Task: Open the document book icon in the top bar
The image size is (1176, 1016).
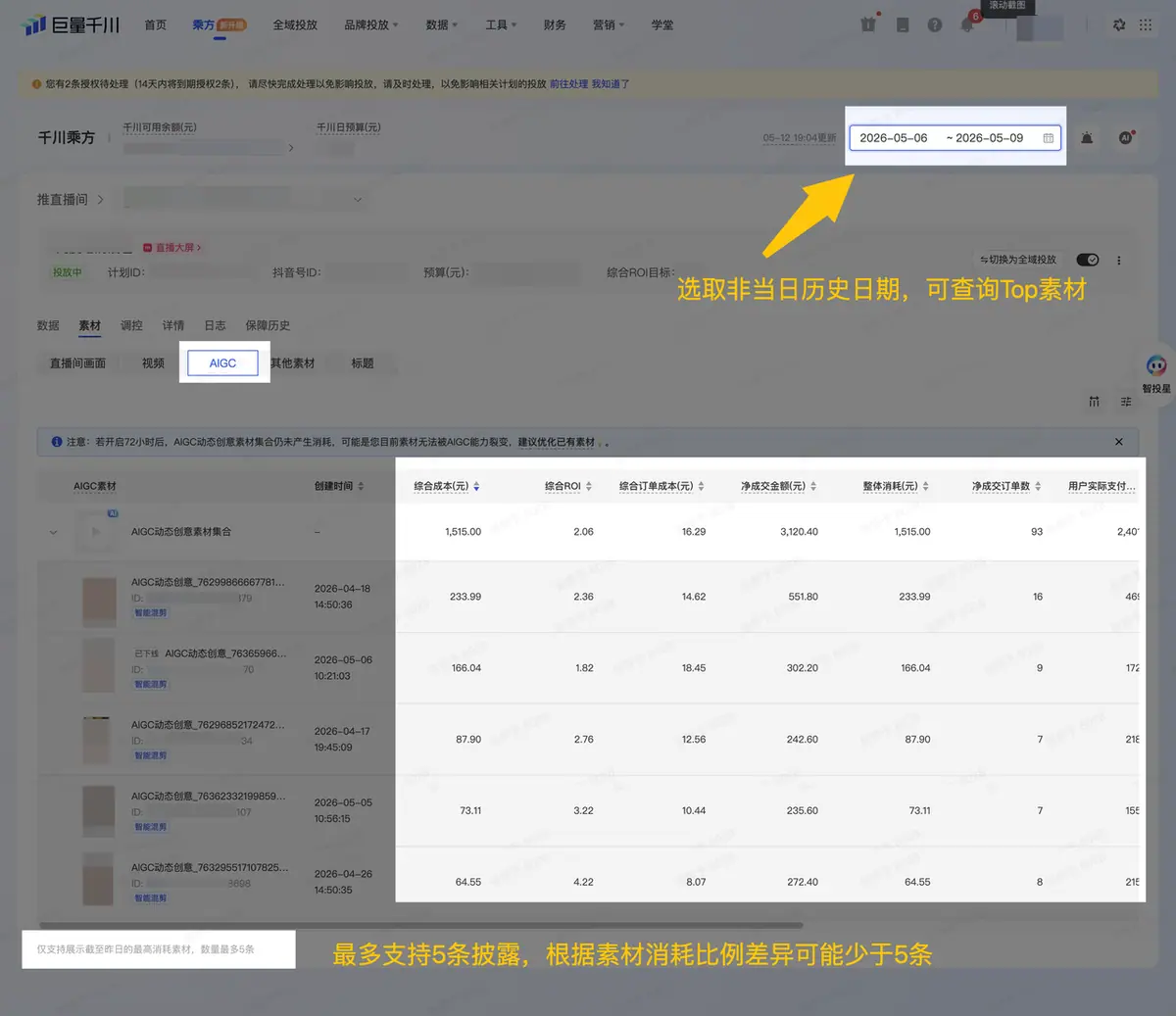Action: (903, 25)
